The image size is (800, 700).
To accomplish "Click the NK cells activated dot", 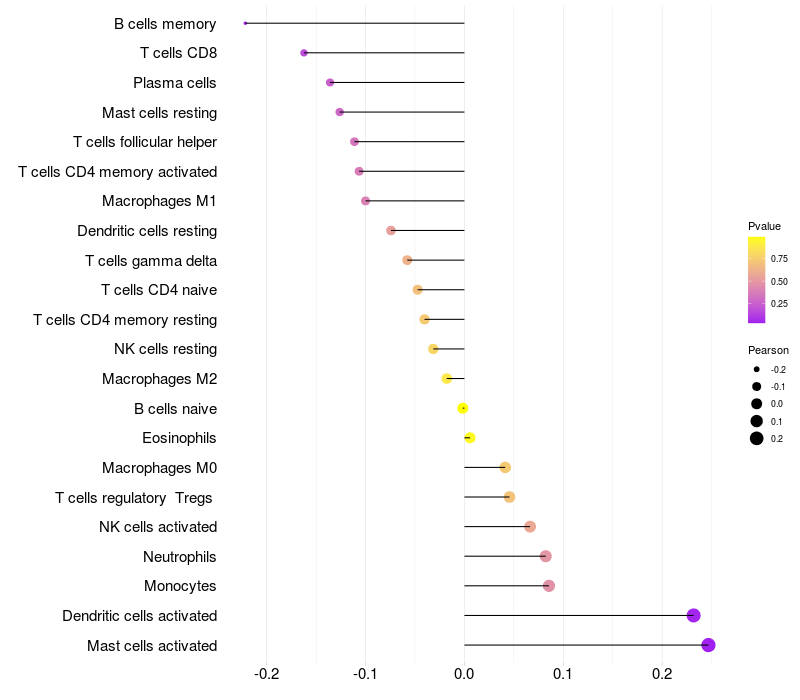I will pyautogui.click(x=530, y=527).
